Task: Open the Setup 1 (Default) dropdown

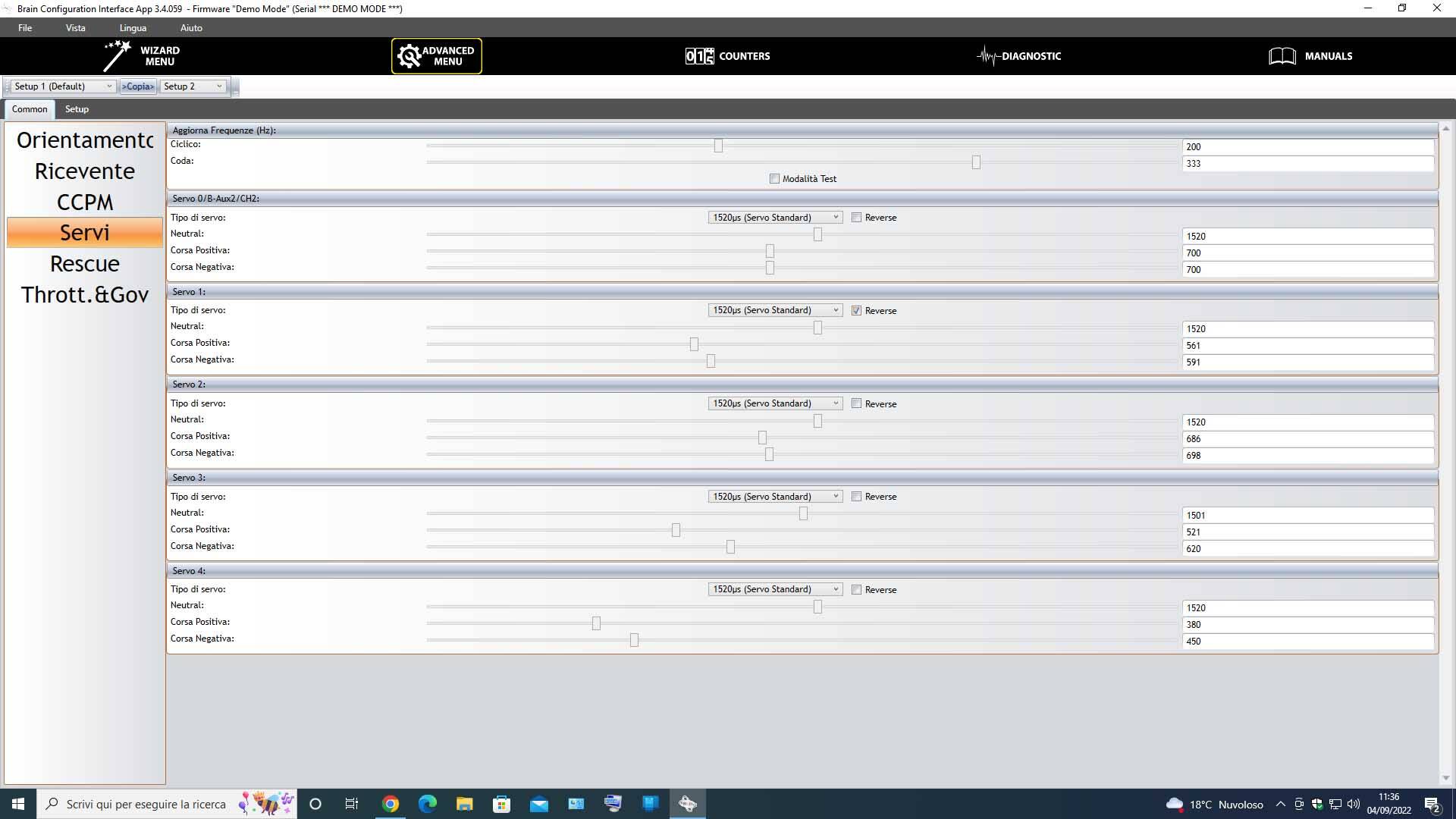Action: pyautogui.click(x=64, y=86)
